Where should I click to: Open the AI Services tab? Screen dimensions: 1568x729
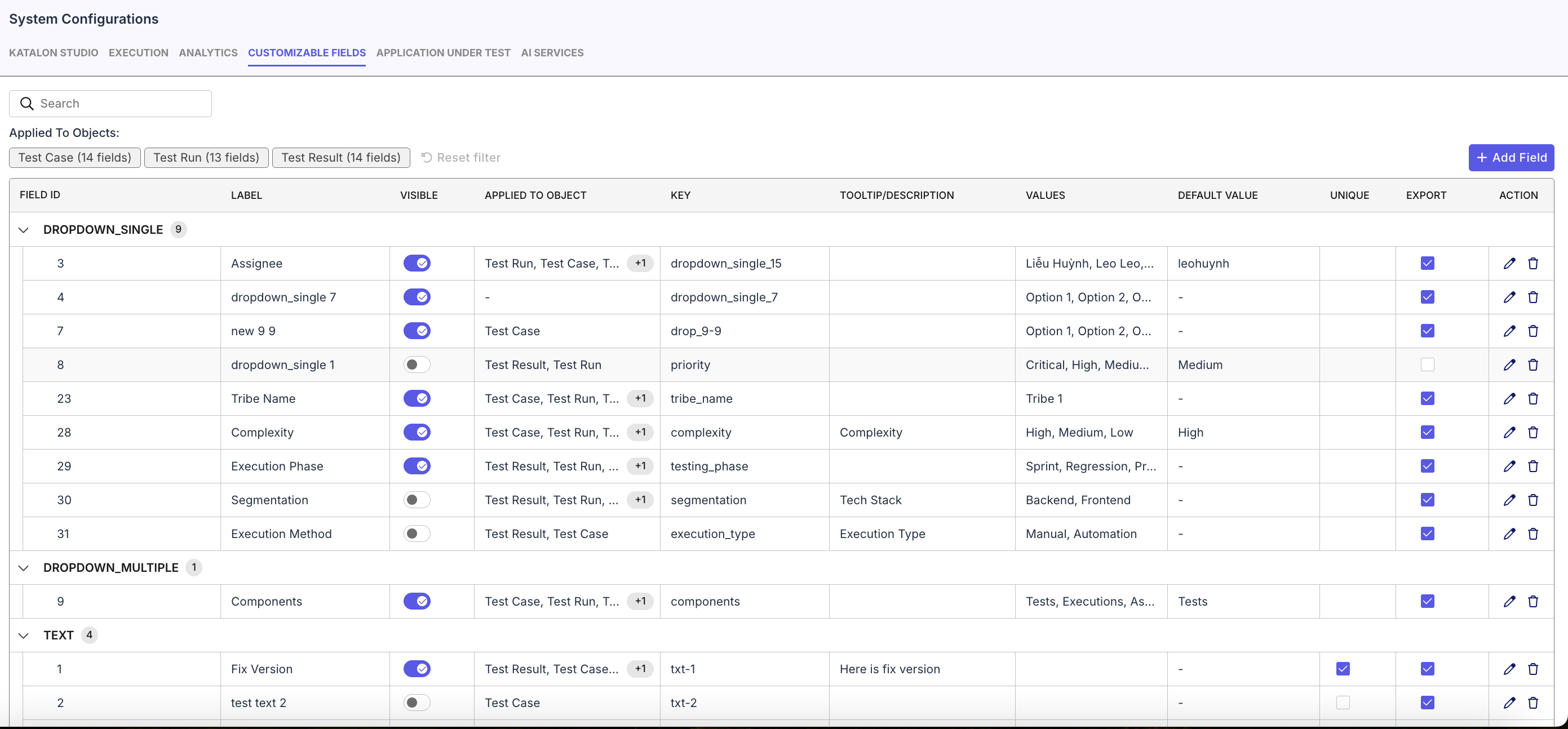click(551, 52)
